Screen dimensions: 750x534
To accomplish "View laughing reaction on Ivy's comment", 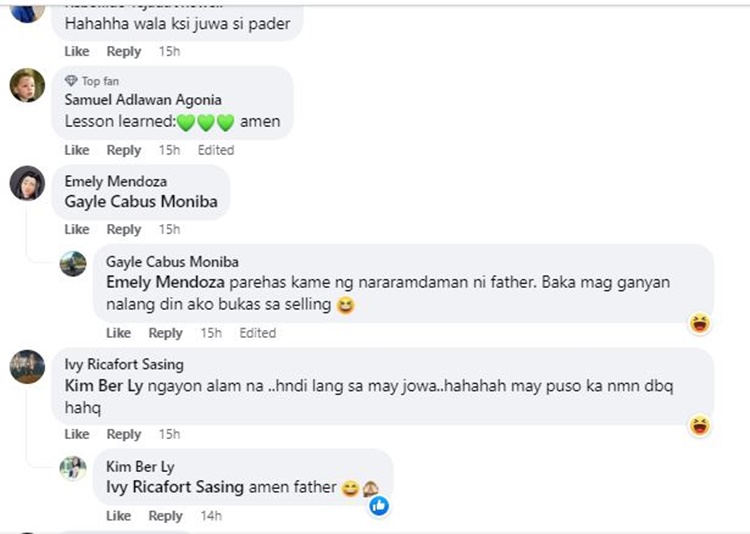I will (x=700, y=426).
